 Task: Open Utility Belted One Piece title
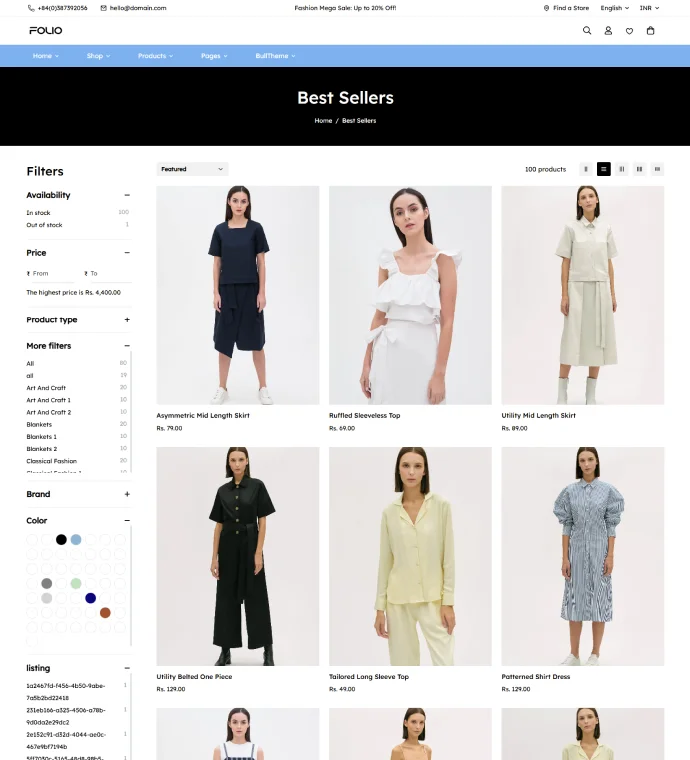(194, 677)
